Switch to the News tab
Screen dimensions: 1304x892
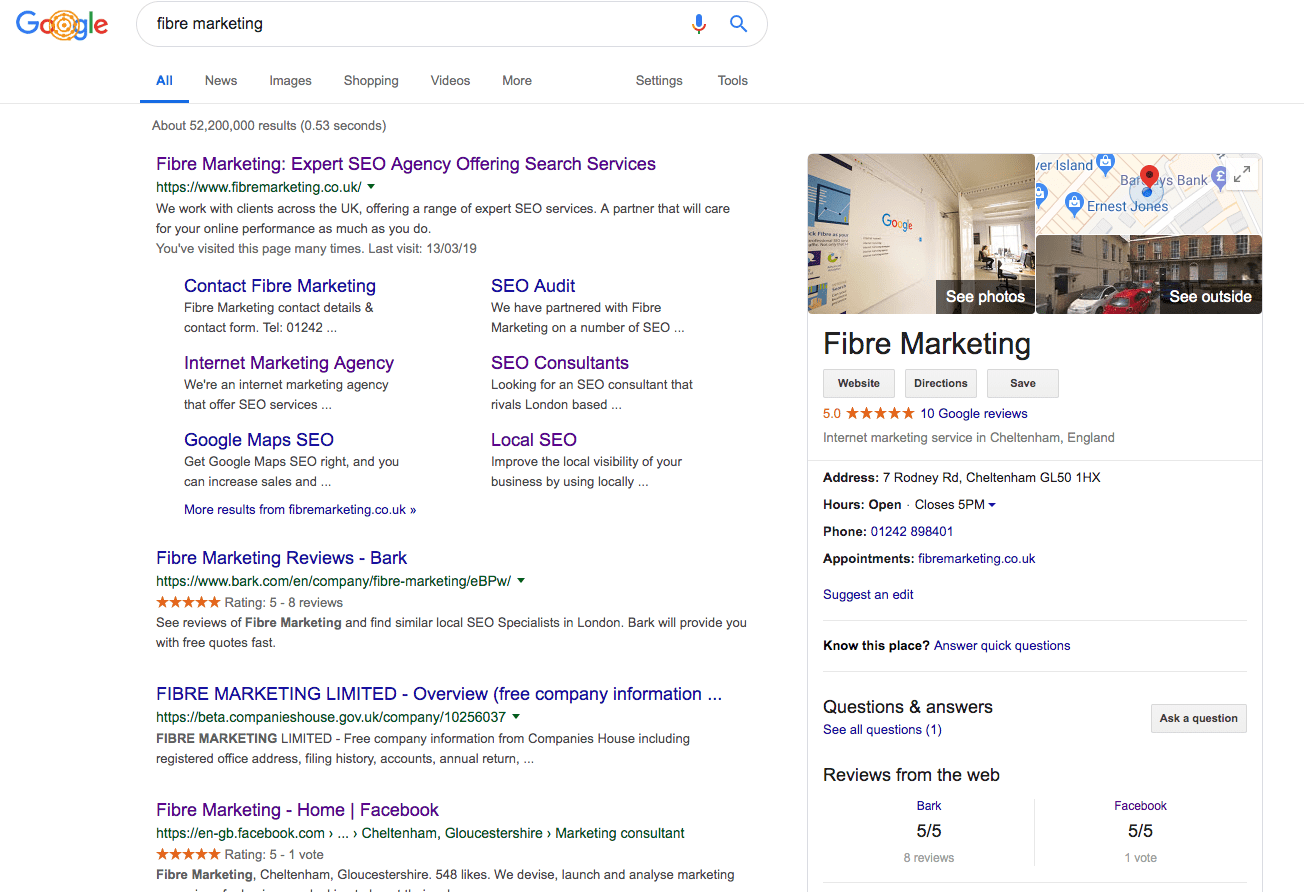click(x=221, y=81)
